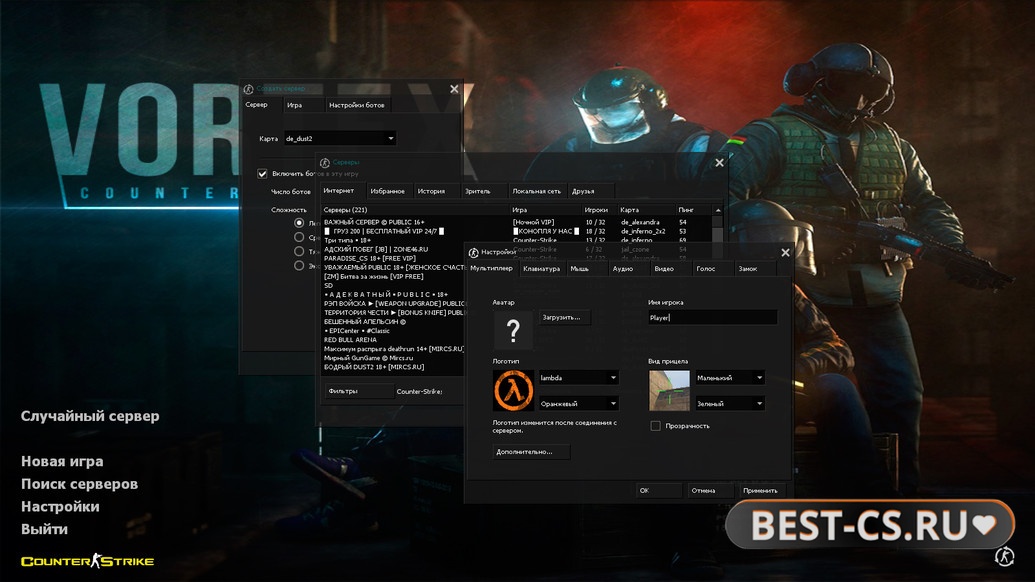Viewport: 1035px width, 582px height.
Task: Open the Маленький crosshair size dropdown
Action: tap(730, 377)
